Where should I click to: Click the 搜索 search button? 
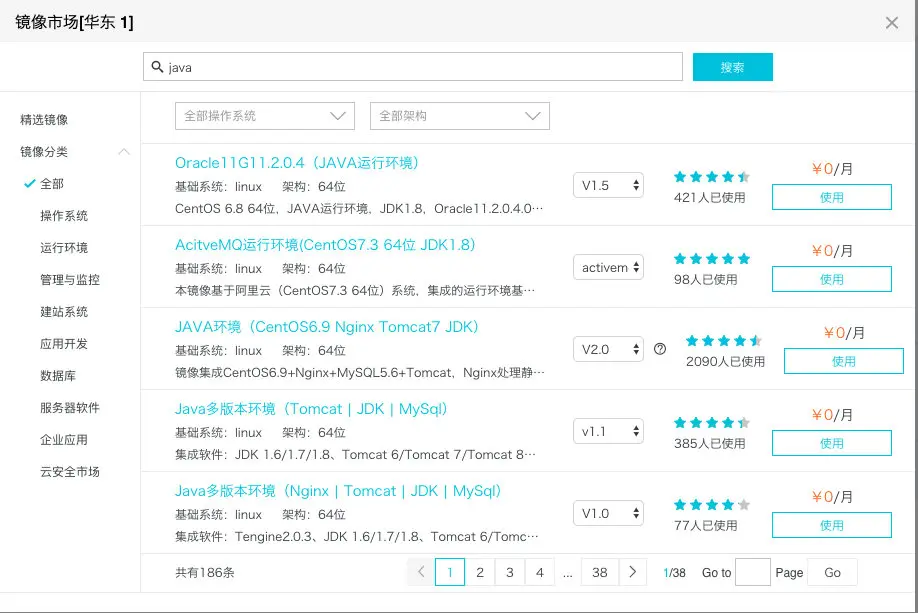pyautogui.click(x=732, y=67)
